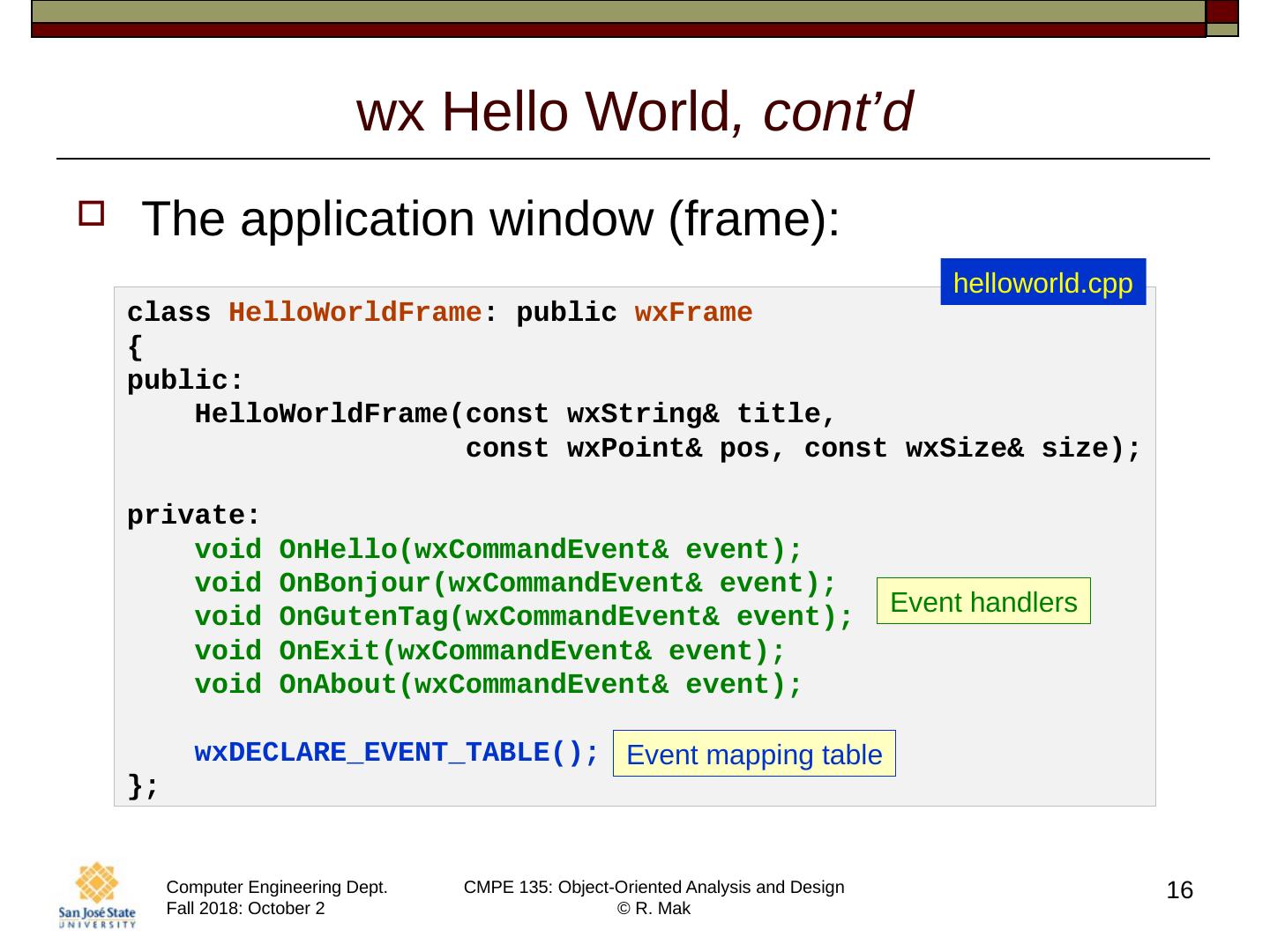The width and height of the screenshot is (1270, 952).
Task: Click the class HelloWorldFrame declaration line
Action: (440, 313)
